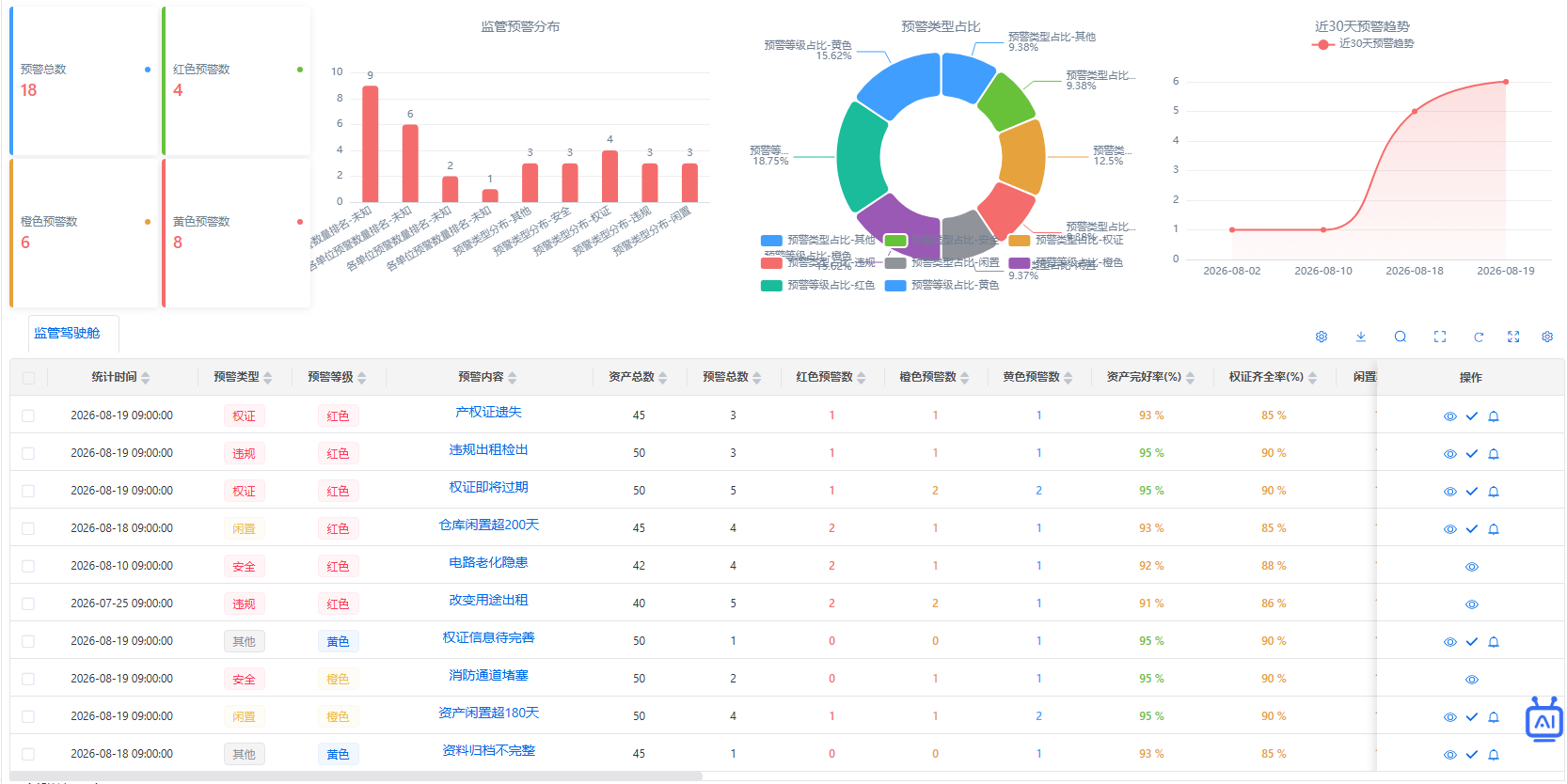Viewport: 1567px width, 784px height.
Task: Click the 预警总数 18 summary card
Action: pos(84,81)
